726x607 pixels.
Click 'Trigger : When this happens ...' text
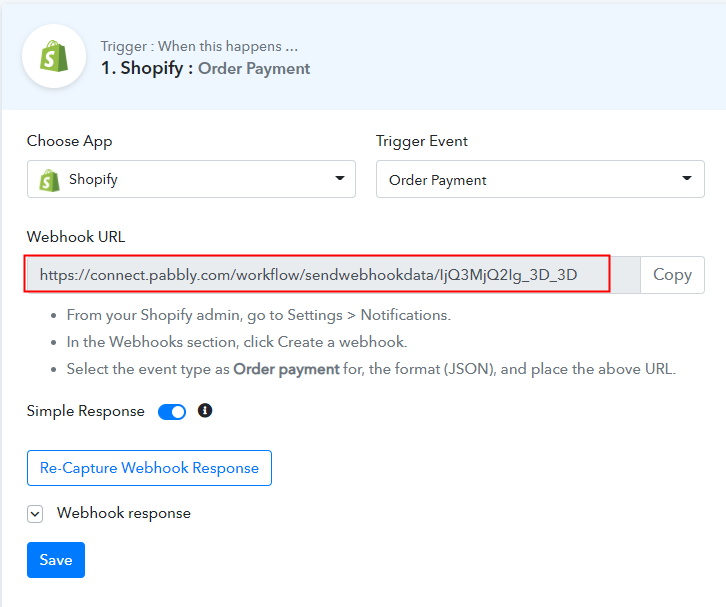pyautogui.click(x=199, y=46)
